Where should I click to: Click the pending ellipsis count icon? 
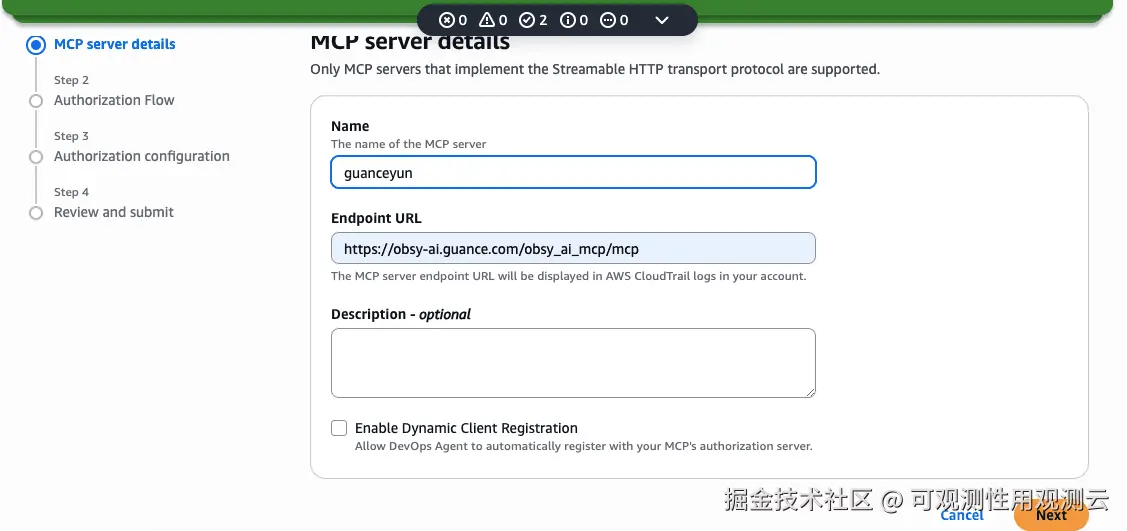click(x=608, y=20)
